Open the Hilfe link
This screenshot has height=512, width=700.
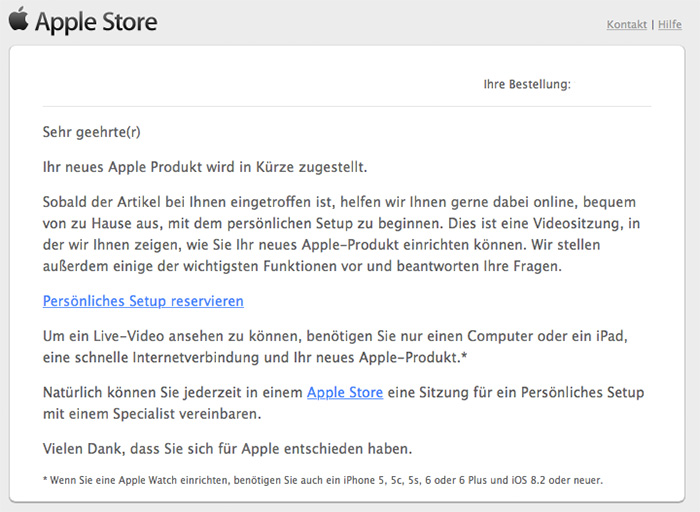pyautogui.click(x=670, y=25)
